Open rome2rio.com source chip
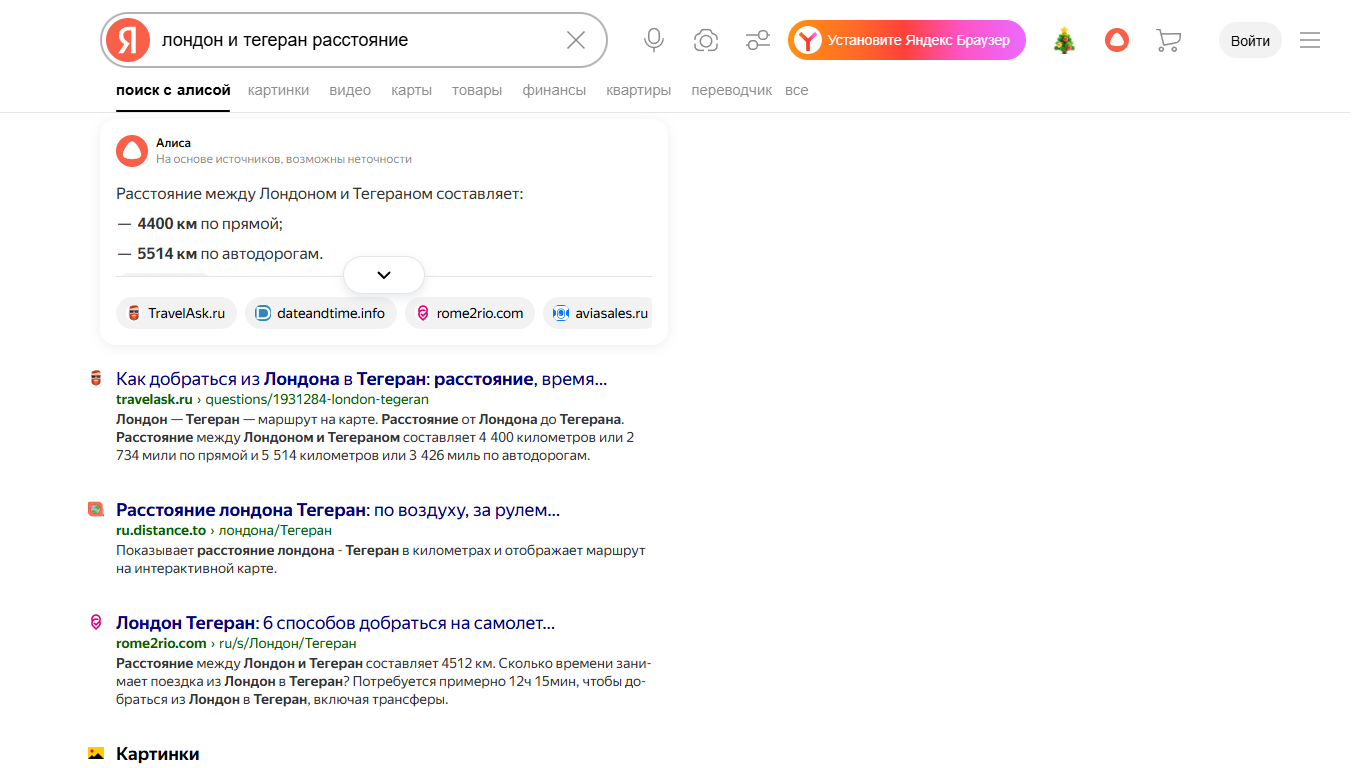The width and height of the screenshot is (1366, 768). click(x=470, y=313)
